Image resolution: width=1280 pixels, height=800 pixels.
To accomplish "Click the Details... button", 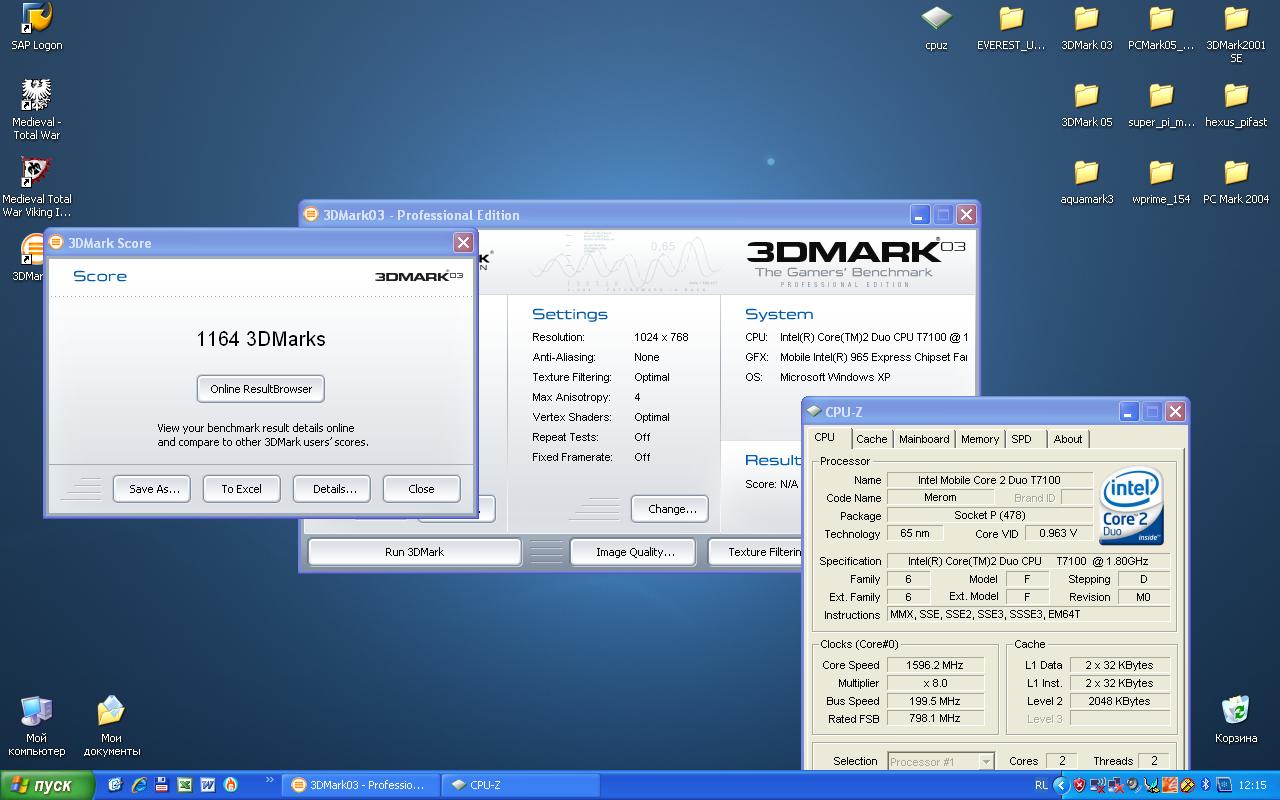I will click(334, 489).
